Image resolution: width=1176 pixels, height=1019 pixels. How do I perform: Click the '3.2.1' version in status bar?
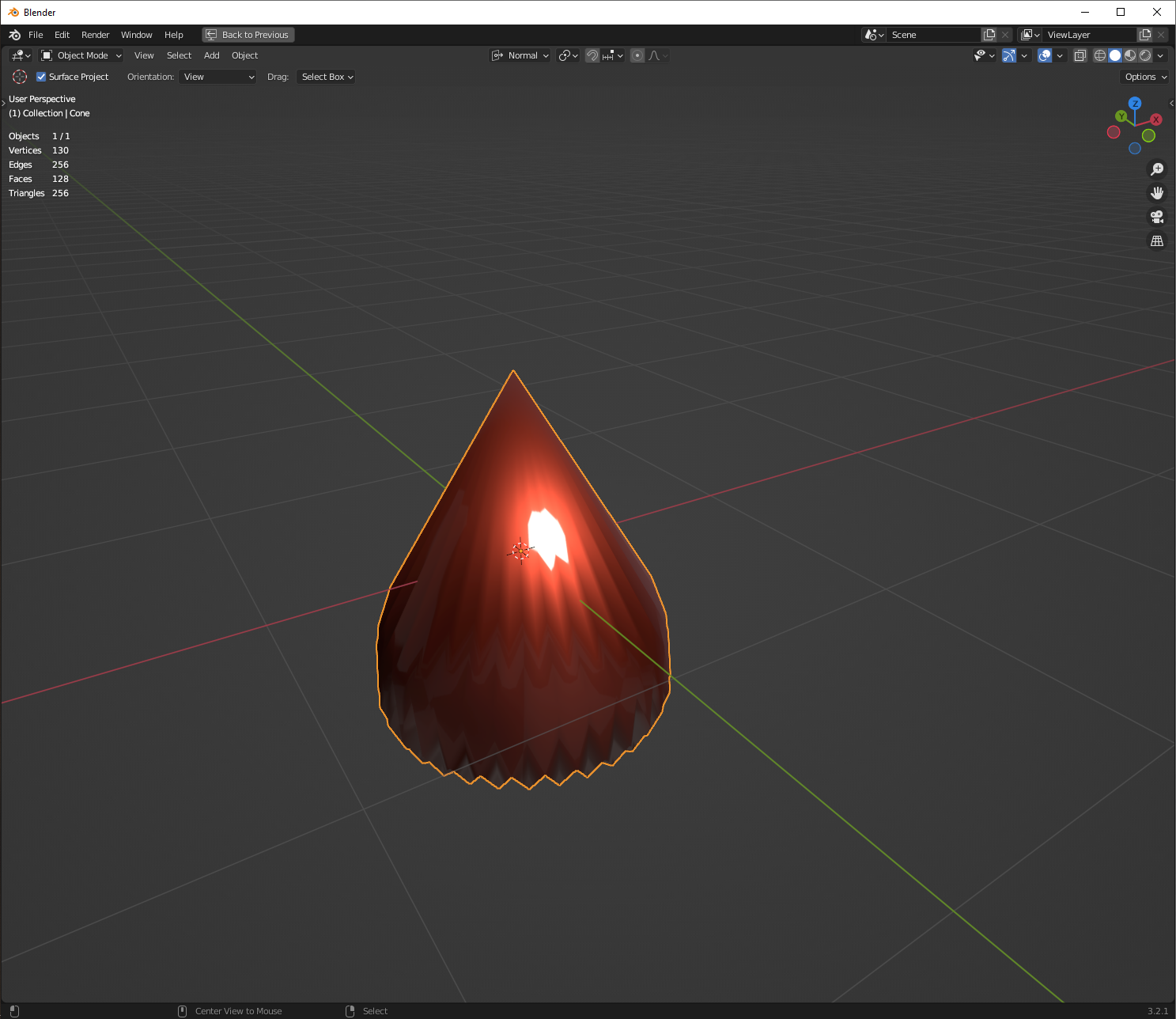coord(1158,1011)
